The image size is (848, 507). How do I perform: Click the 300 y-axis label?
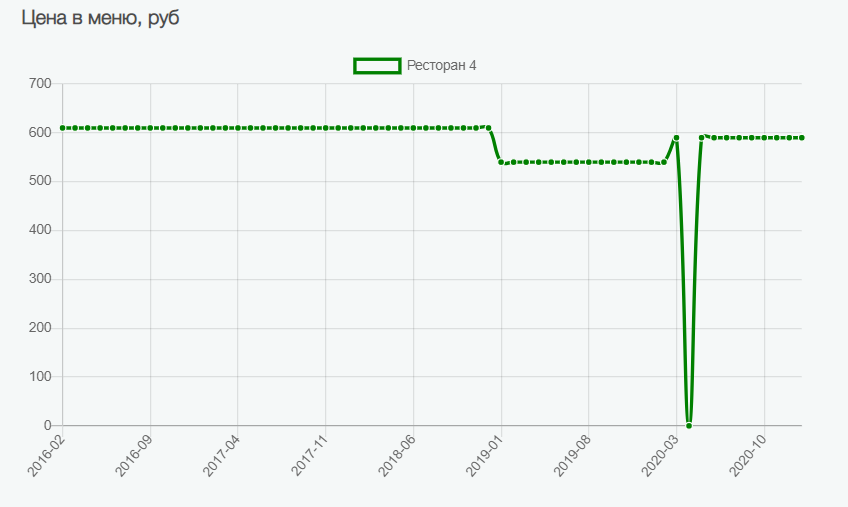[x=39, y=279]
